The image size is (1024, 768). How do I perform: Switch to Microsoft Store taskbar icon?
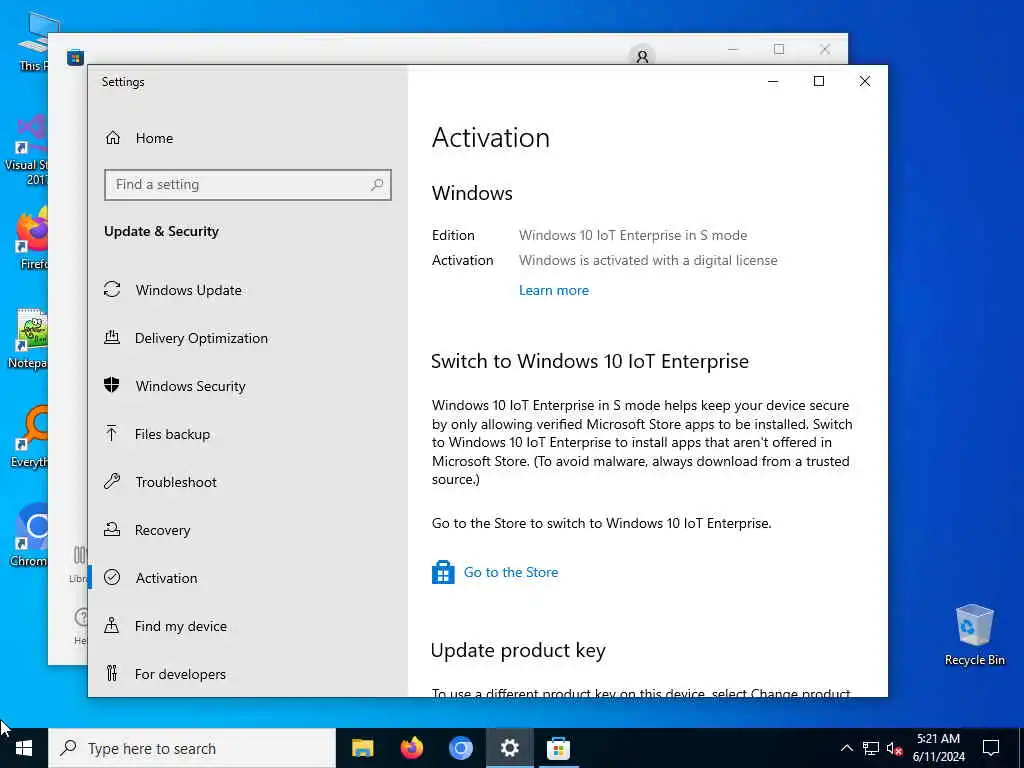coord(558,748)
